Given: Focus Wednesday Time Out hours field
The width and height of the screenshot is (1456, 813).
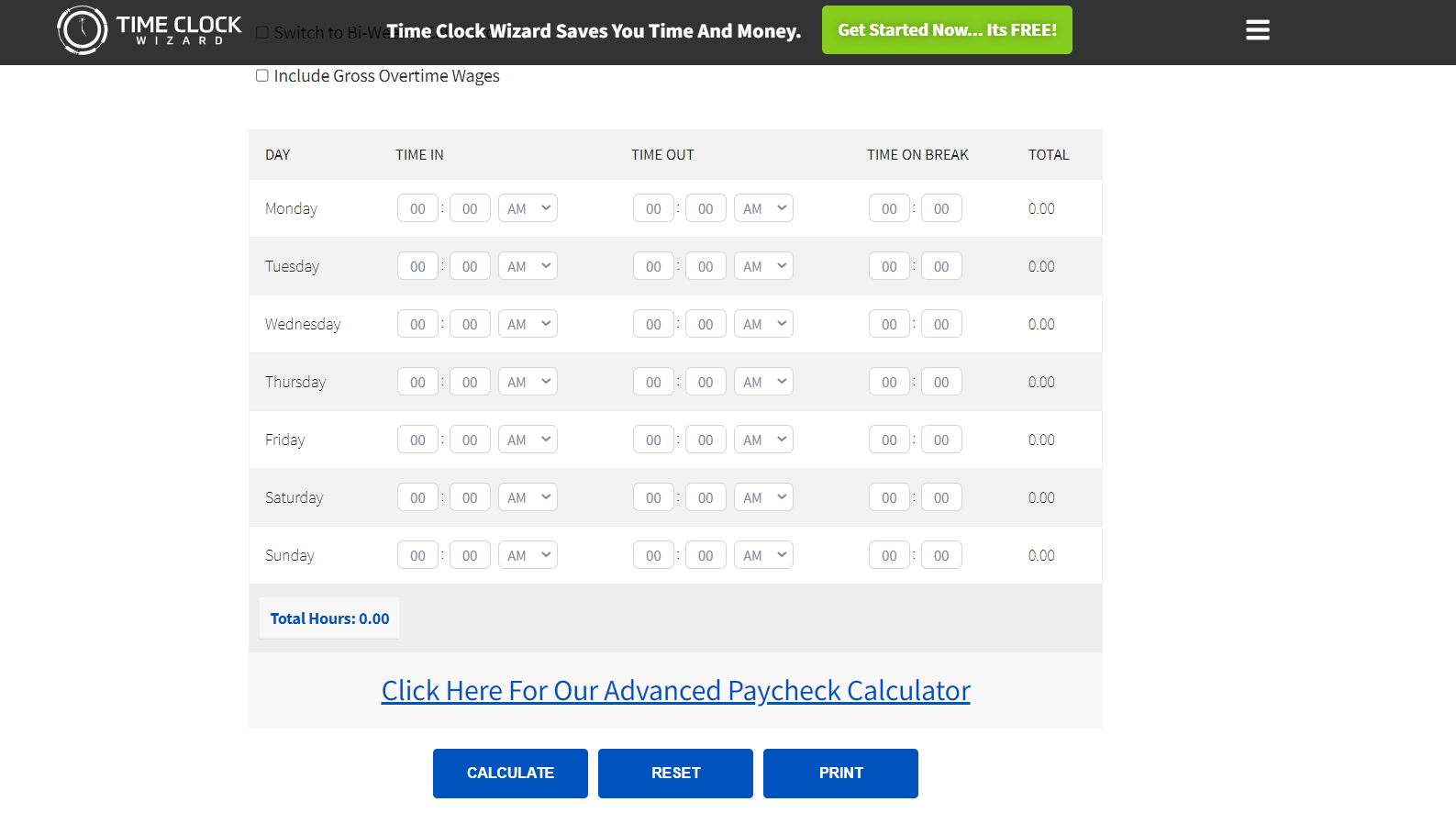Looking at the screenshot, I should coord(653,324).
